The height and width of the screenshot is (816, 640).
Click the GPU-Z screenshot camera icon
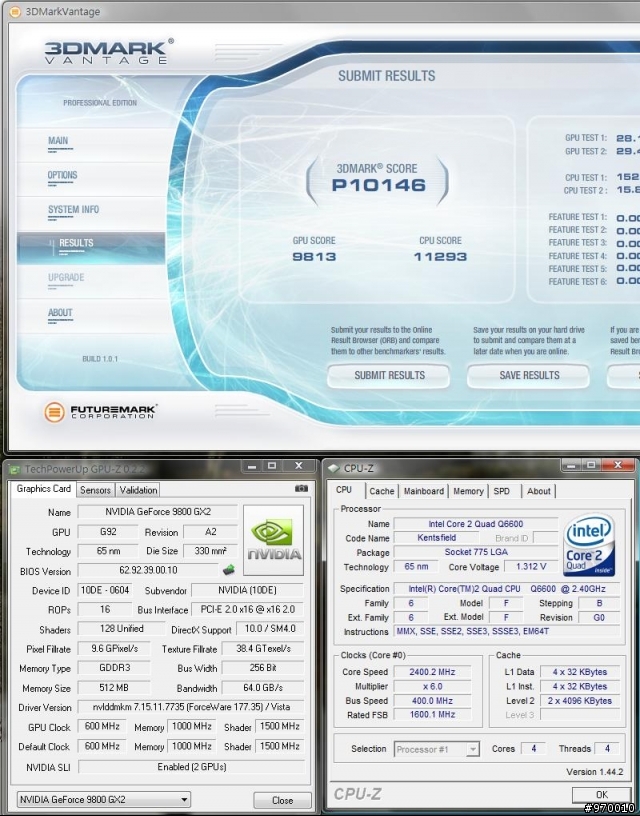point(301,488)
